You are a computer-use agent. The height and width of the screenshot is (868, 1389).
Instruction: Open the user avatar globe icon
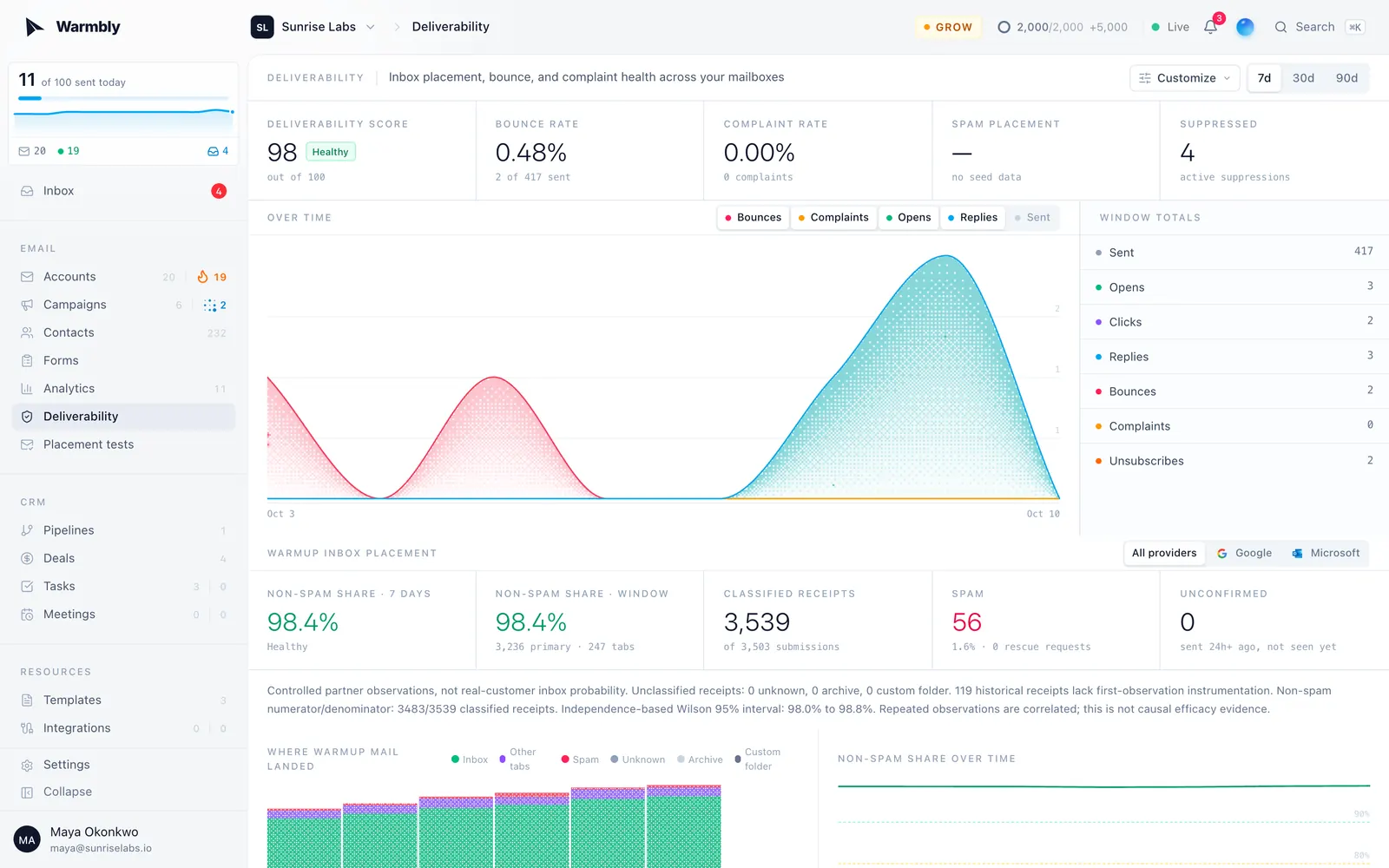click(x=1245, y=27)
